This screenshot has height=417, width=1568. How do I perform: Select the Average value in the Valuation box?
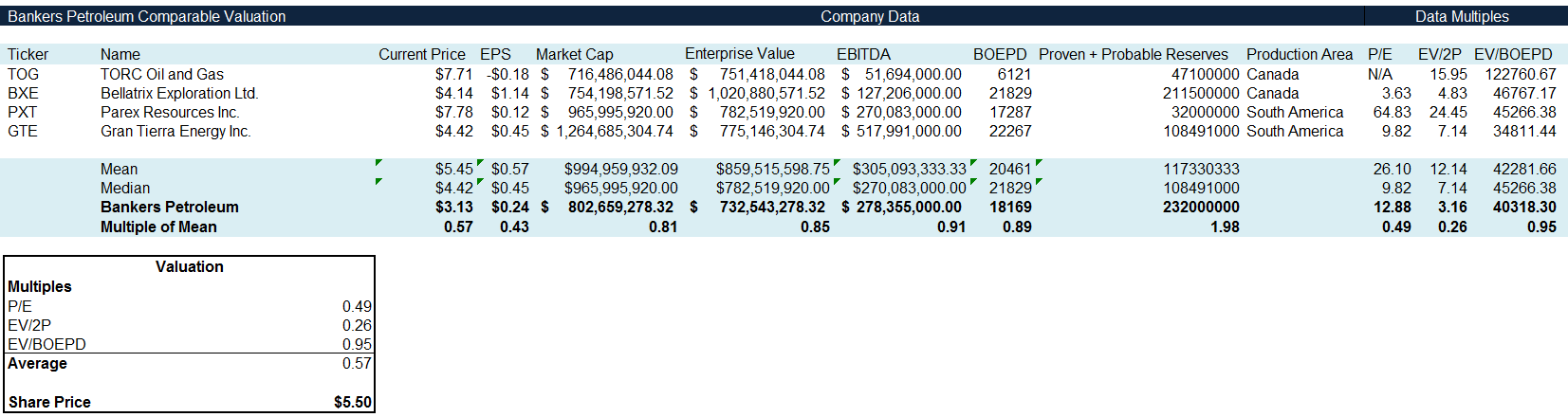(357, 363)
